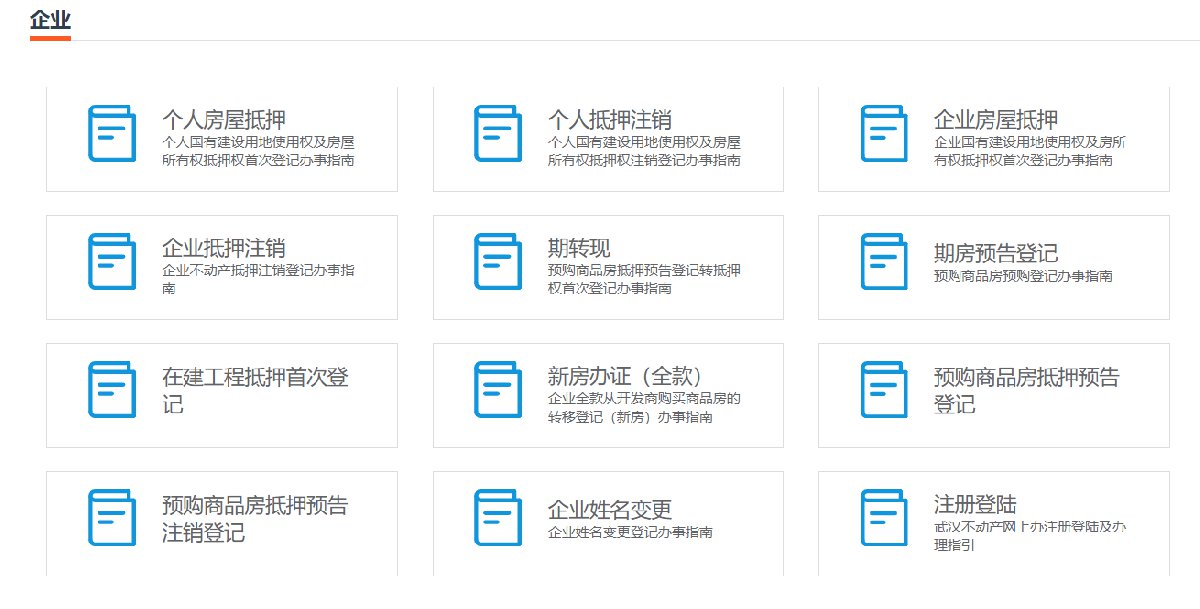Screen dimensions: 1200x609
Task: Open the 个人抵押注销 guide title
Action: click(609, 120)
